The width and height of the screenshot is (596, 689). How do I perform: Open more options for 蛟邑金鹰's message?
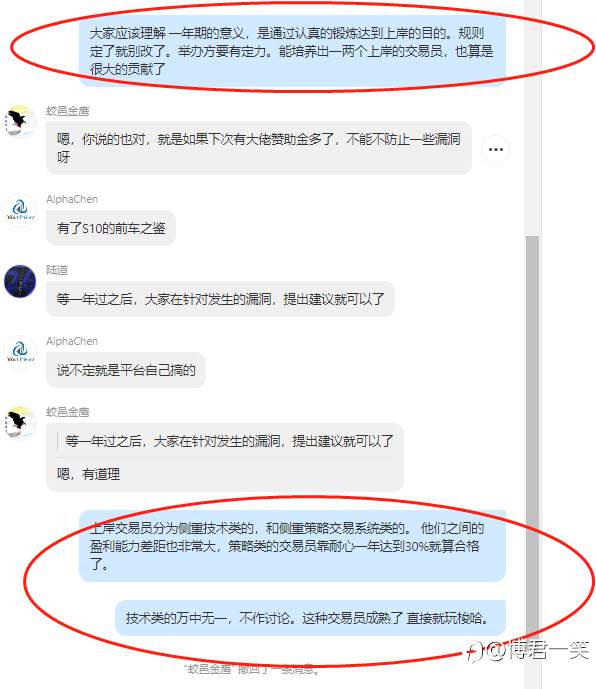coord(496,149)
